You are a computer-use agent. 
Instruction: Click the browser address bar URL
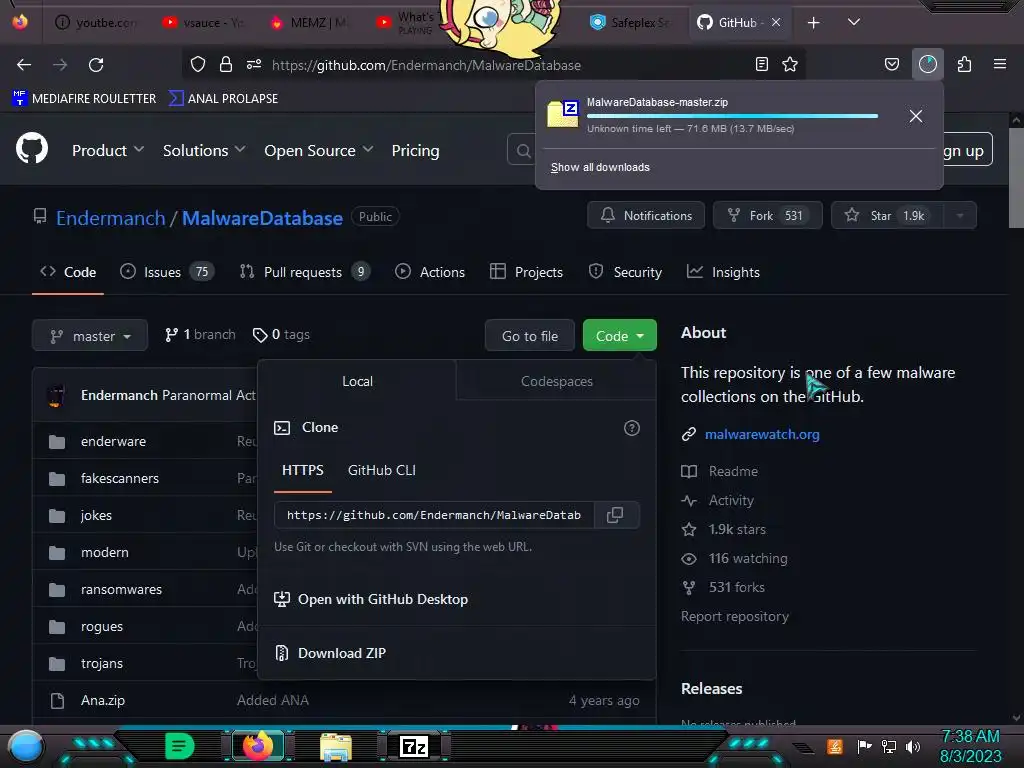(x=426, y=65)
